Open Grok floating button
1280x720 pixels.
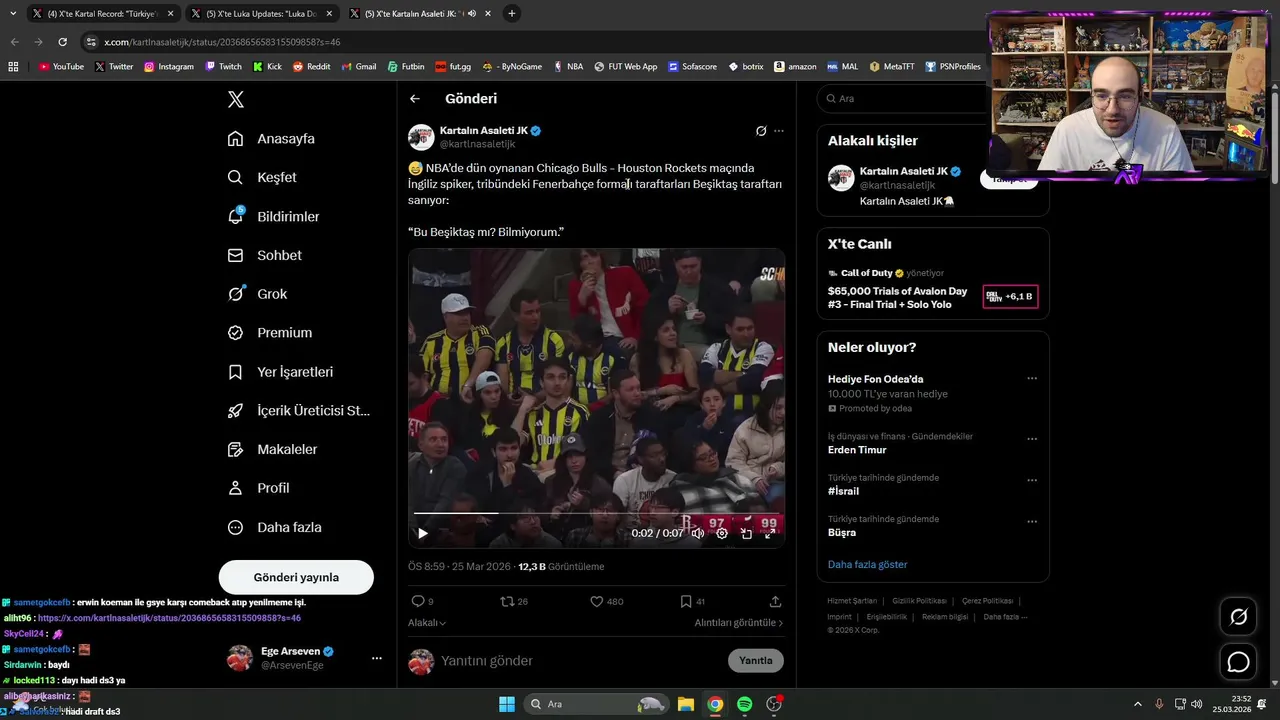(1238, 617)
